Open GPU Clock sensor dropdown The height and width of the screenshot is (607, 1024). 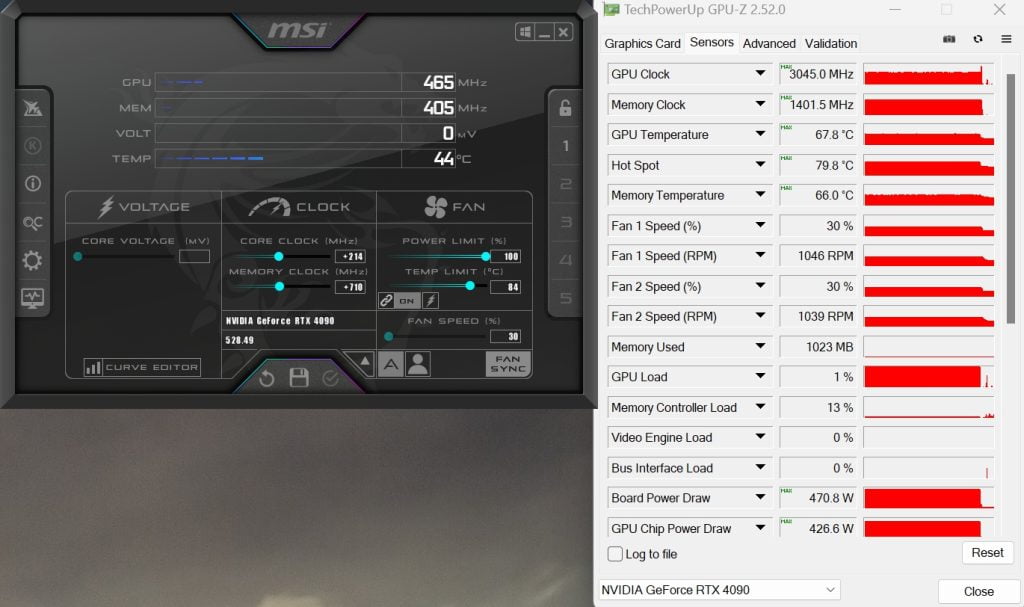760,73
